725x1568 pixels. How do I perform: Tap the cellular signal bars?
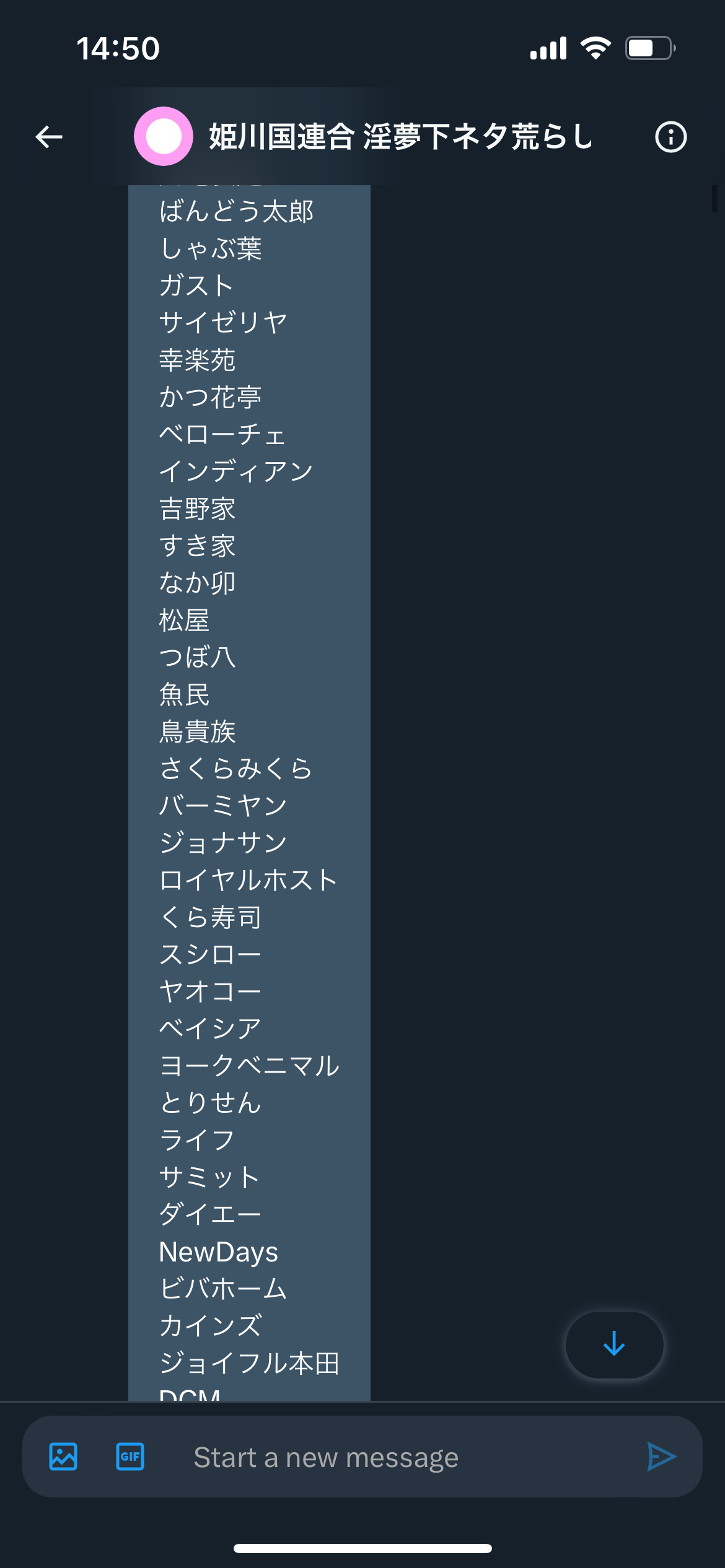click(x=548, y=48)
